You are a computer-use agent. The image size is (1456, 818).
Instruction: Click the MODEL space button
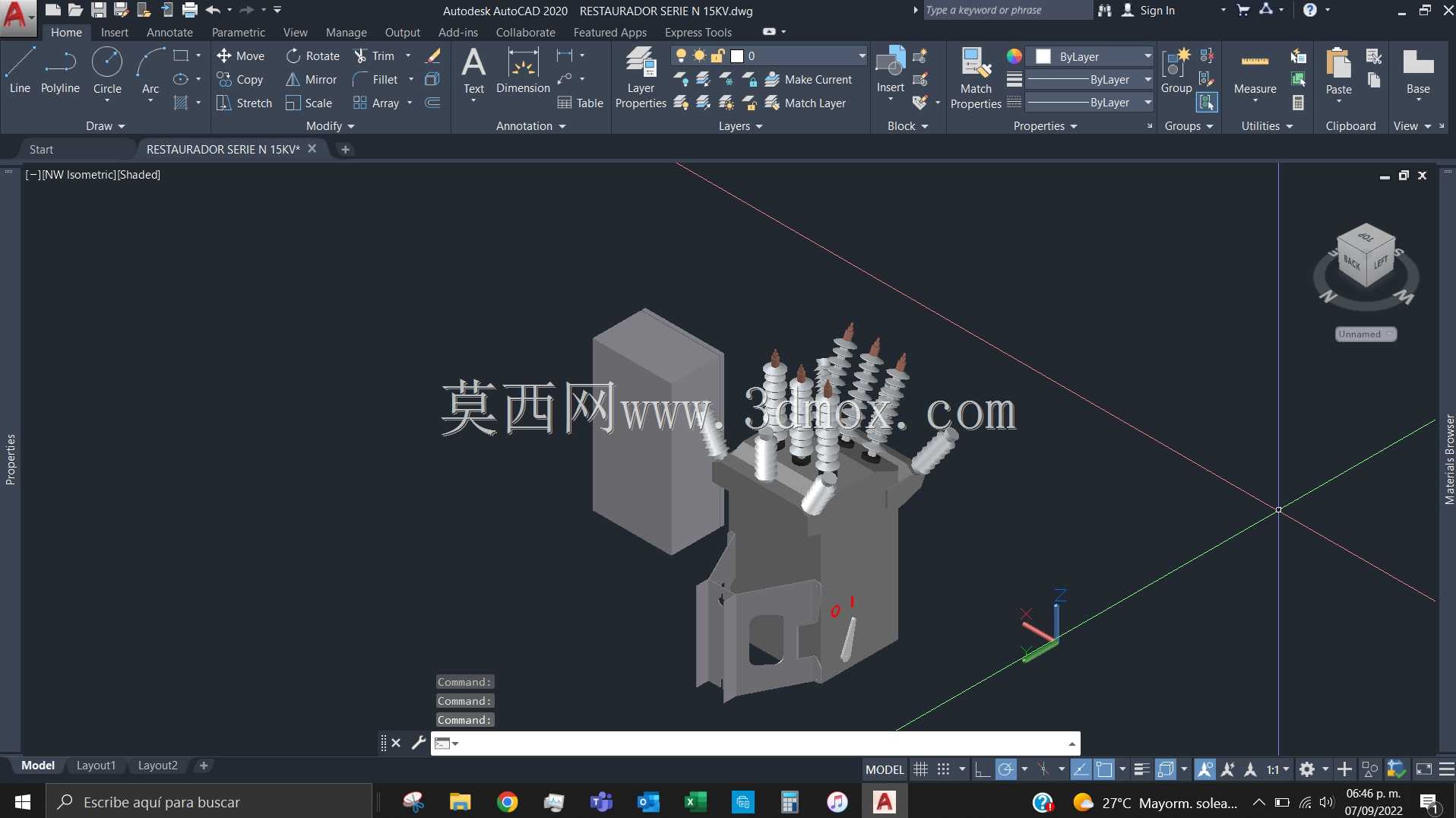tap(885, 769)
